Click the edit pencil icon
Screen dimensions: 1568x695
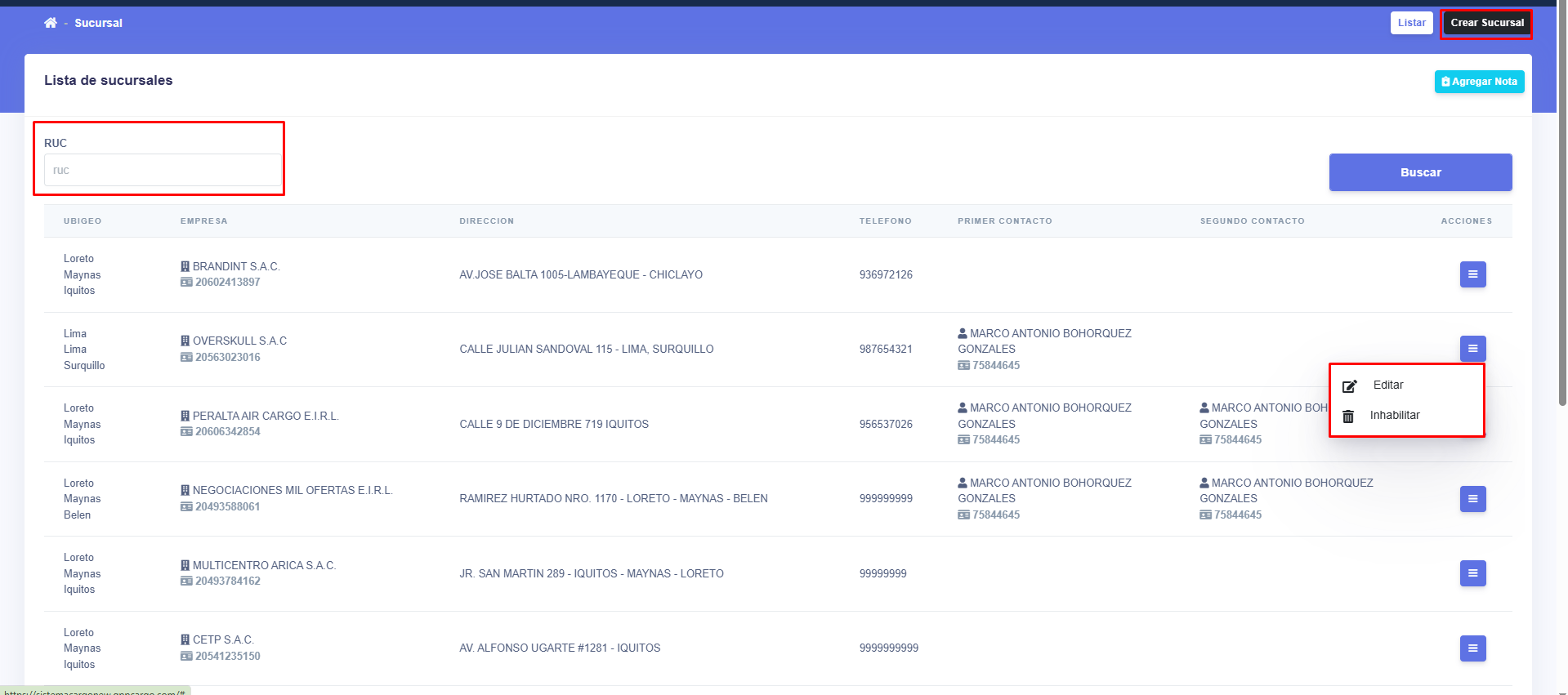(1349, 386)
